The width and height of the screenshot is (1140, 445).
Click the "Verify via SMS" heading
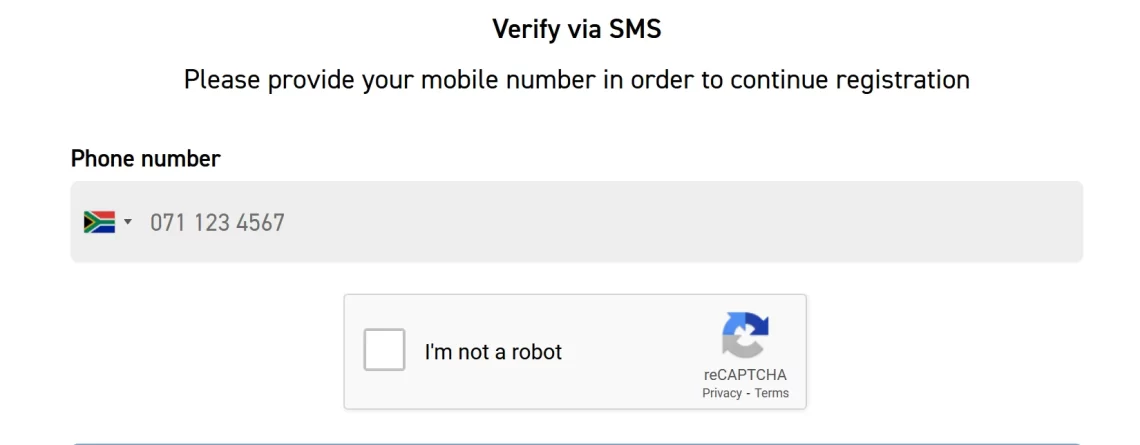577,29
